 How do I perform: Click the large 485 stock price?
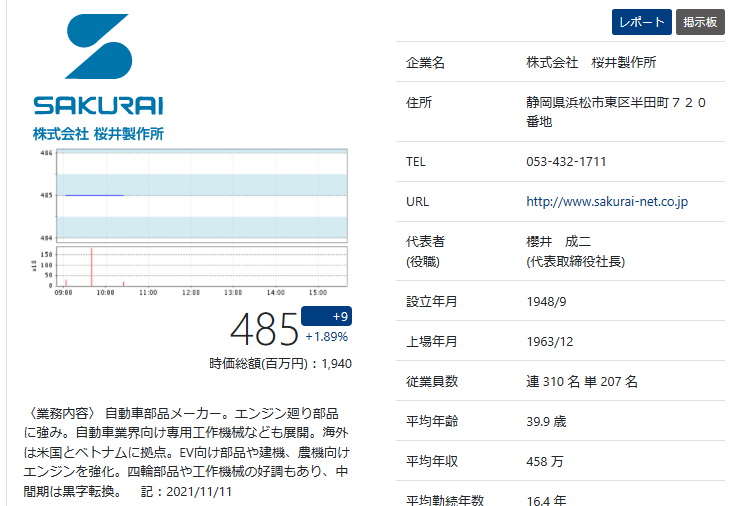pyautogui.click(x=264, y=329)
